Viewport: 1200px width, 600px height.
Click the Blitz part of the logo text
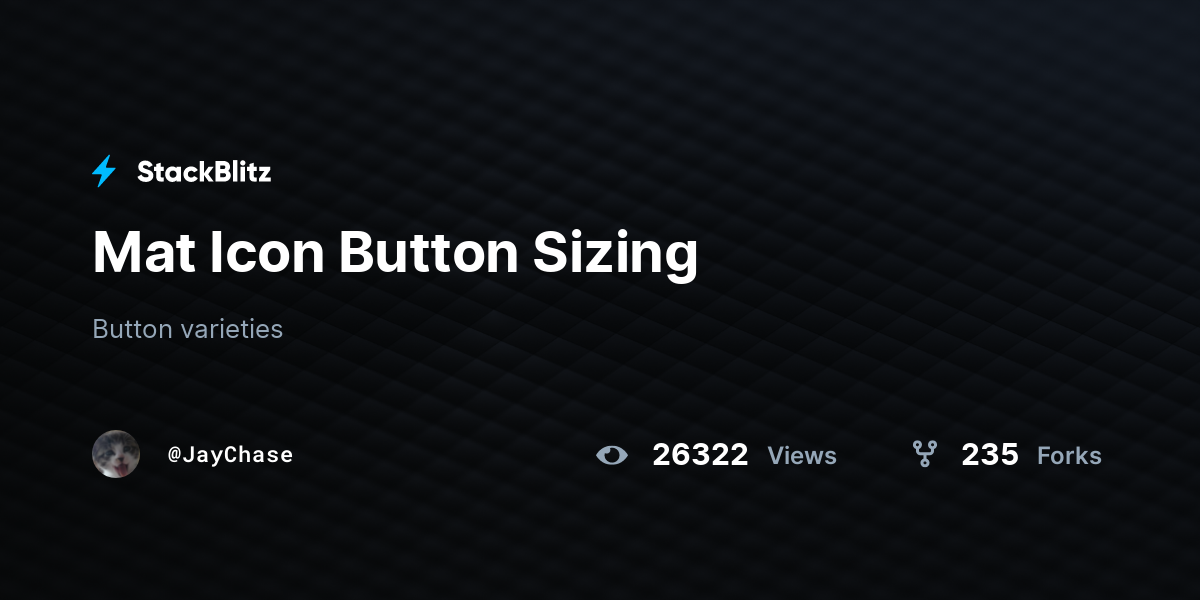click(239, 172)
